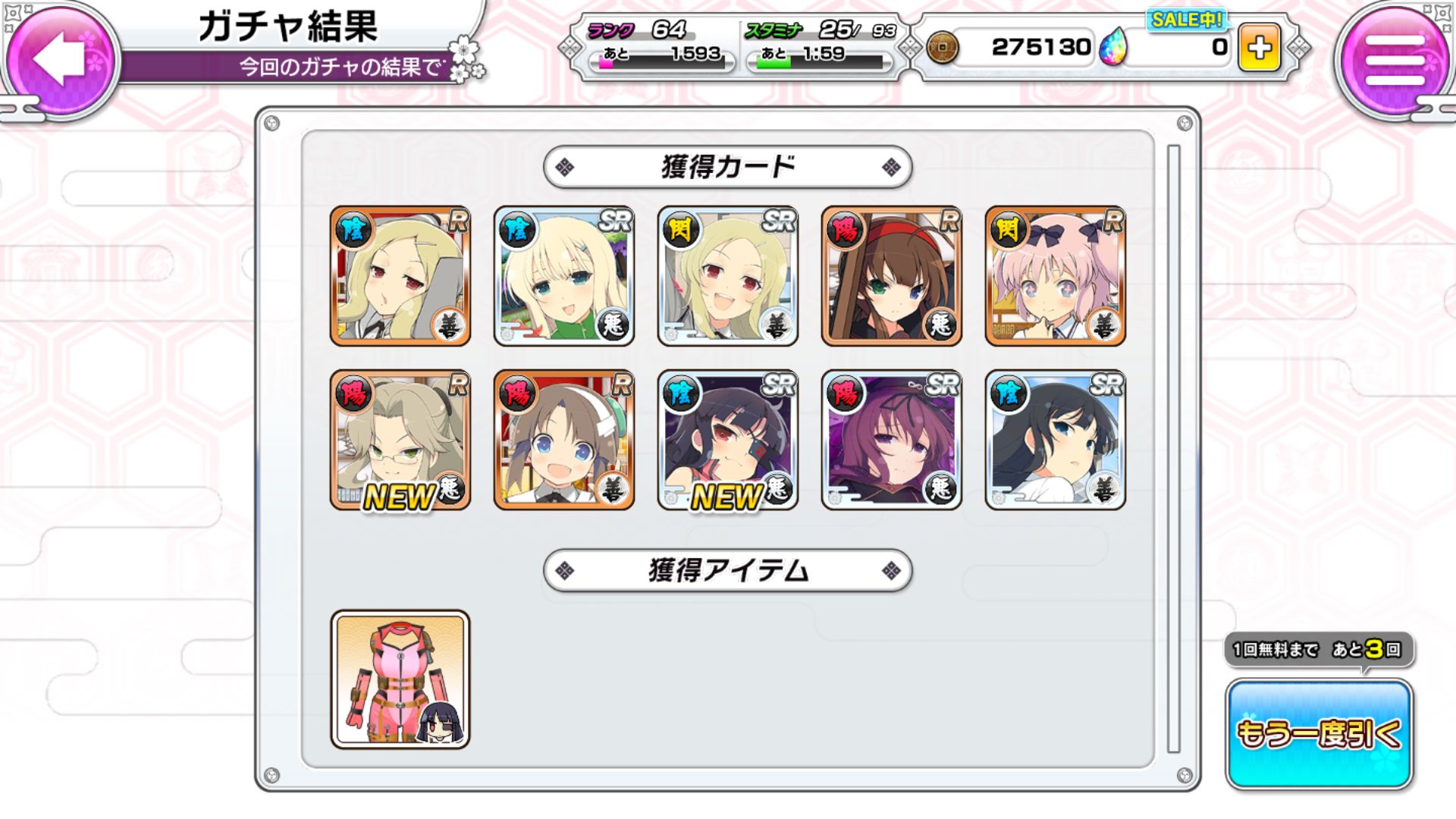
Task: Click the vertical scrollbar of the results panel
Action: click(1174, 449)
